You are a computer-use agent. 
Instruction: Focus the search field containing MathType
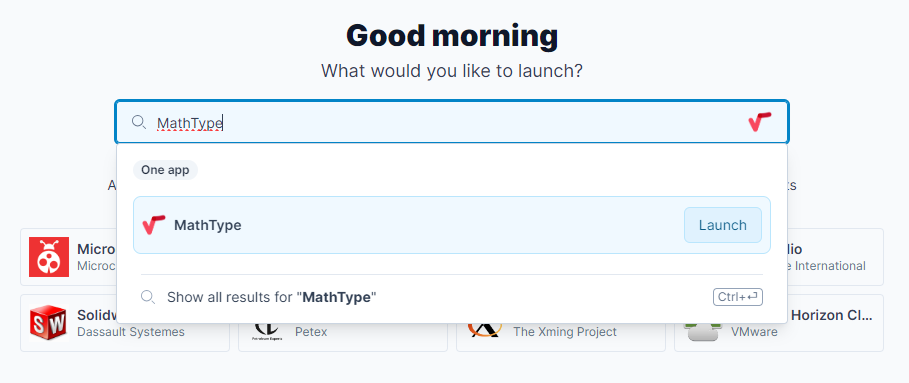click(452, 122)
